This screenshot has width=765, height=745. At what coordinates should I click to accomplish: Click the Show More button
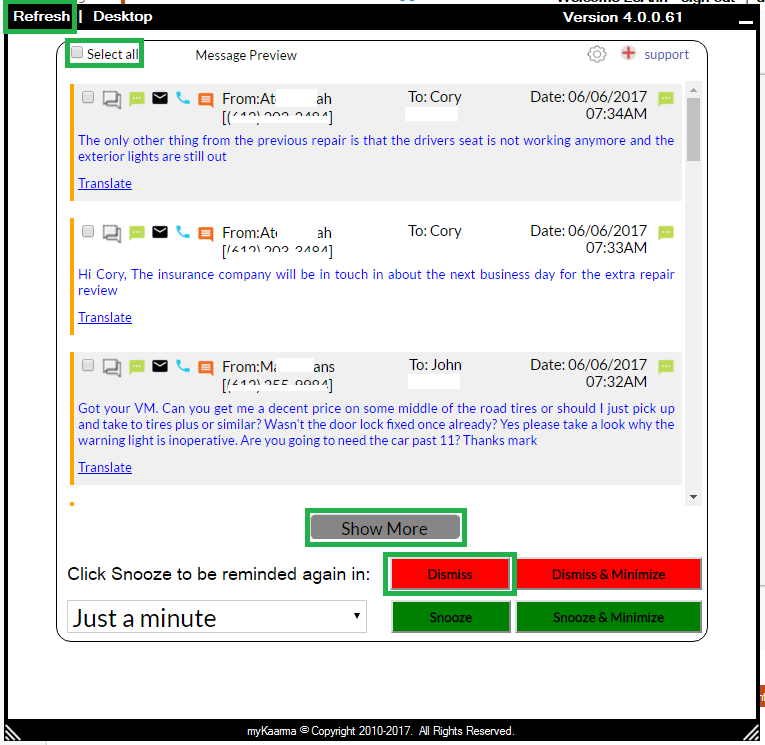[385, 528]
